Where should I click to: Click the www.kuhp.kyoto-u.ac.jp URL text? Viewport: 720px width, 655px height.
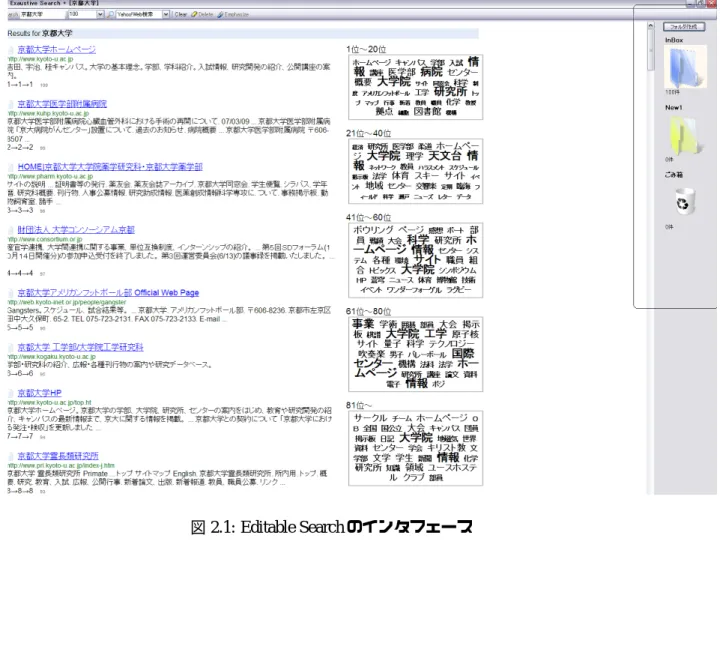point(49,113)
